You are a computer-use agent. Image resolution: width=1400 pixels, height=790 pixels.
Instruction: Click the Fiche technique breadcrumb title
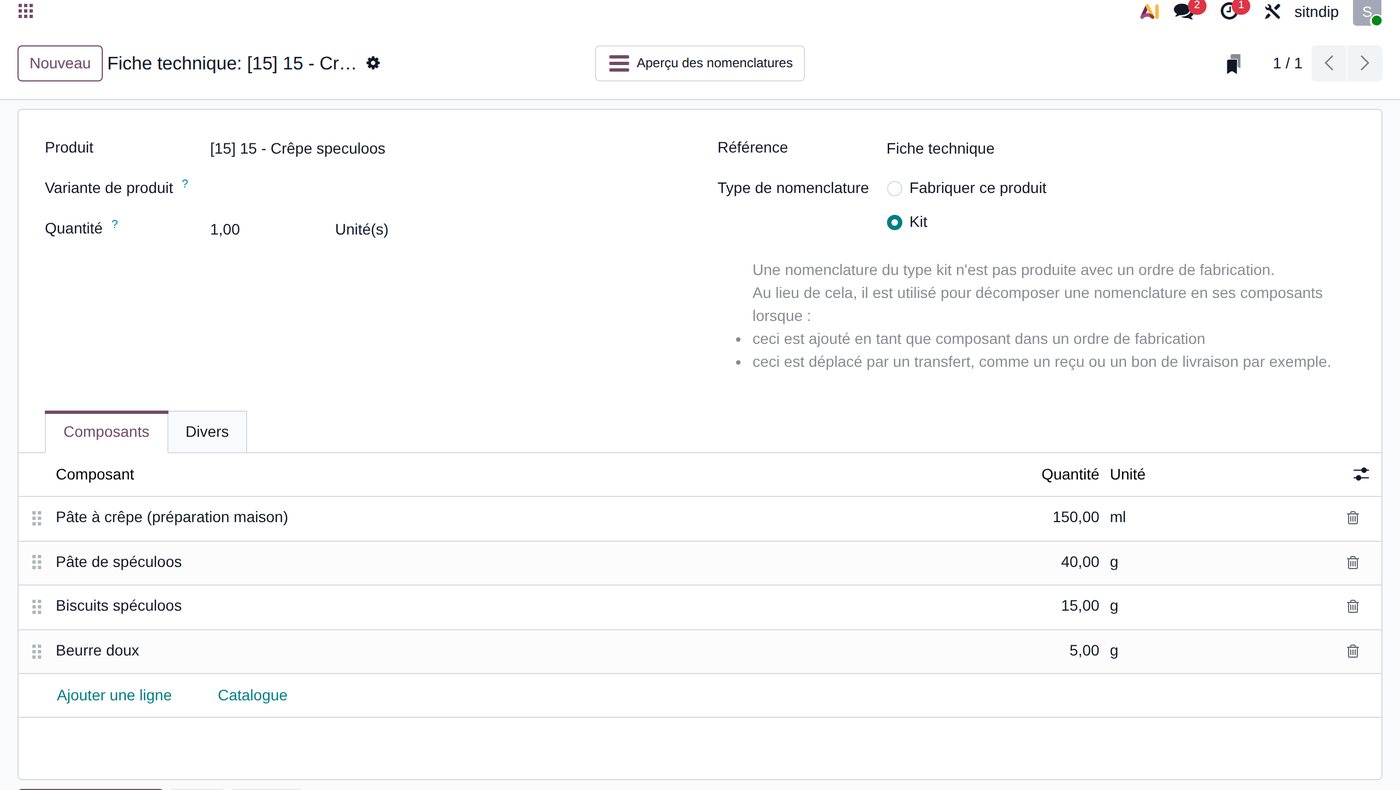232,63
